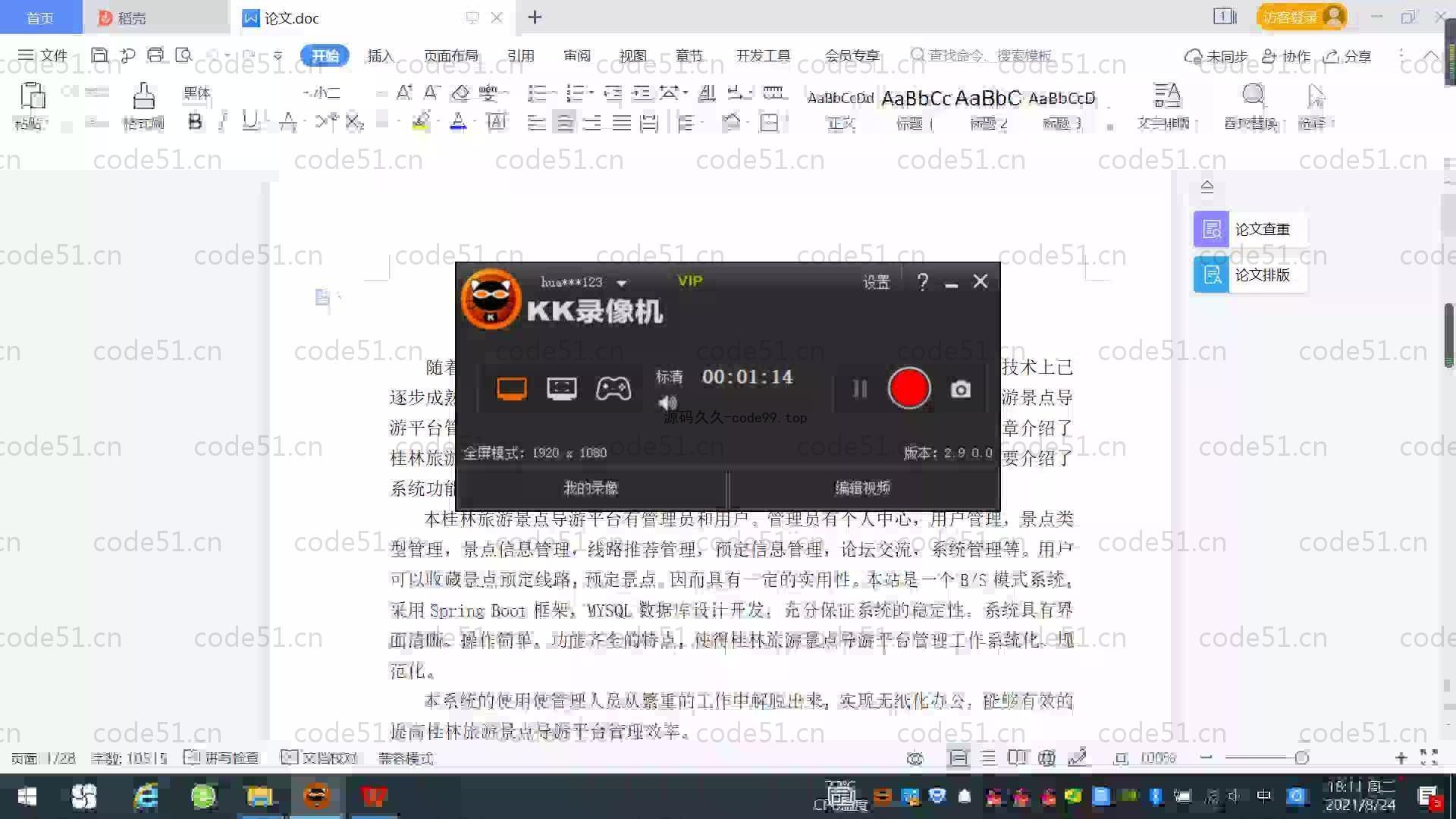This screenshot has height=819, width=1456.
Task: Click the red record button
Action: click(x=908, y=388)
